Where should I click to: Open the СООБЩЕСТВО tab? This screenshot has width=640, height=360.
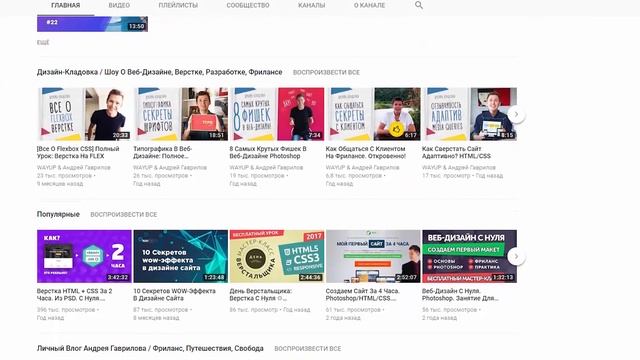248,5
